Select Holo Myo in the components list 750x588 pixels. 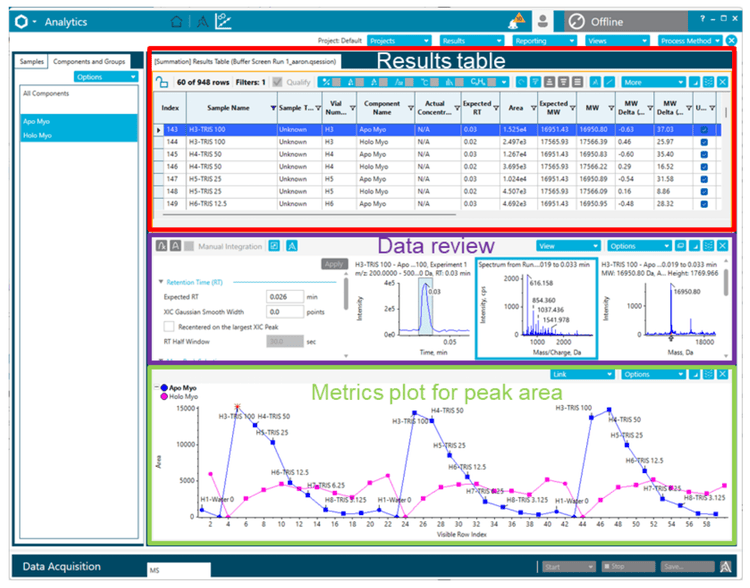pos(40,136)
